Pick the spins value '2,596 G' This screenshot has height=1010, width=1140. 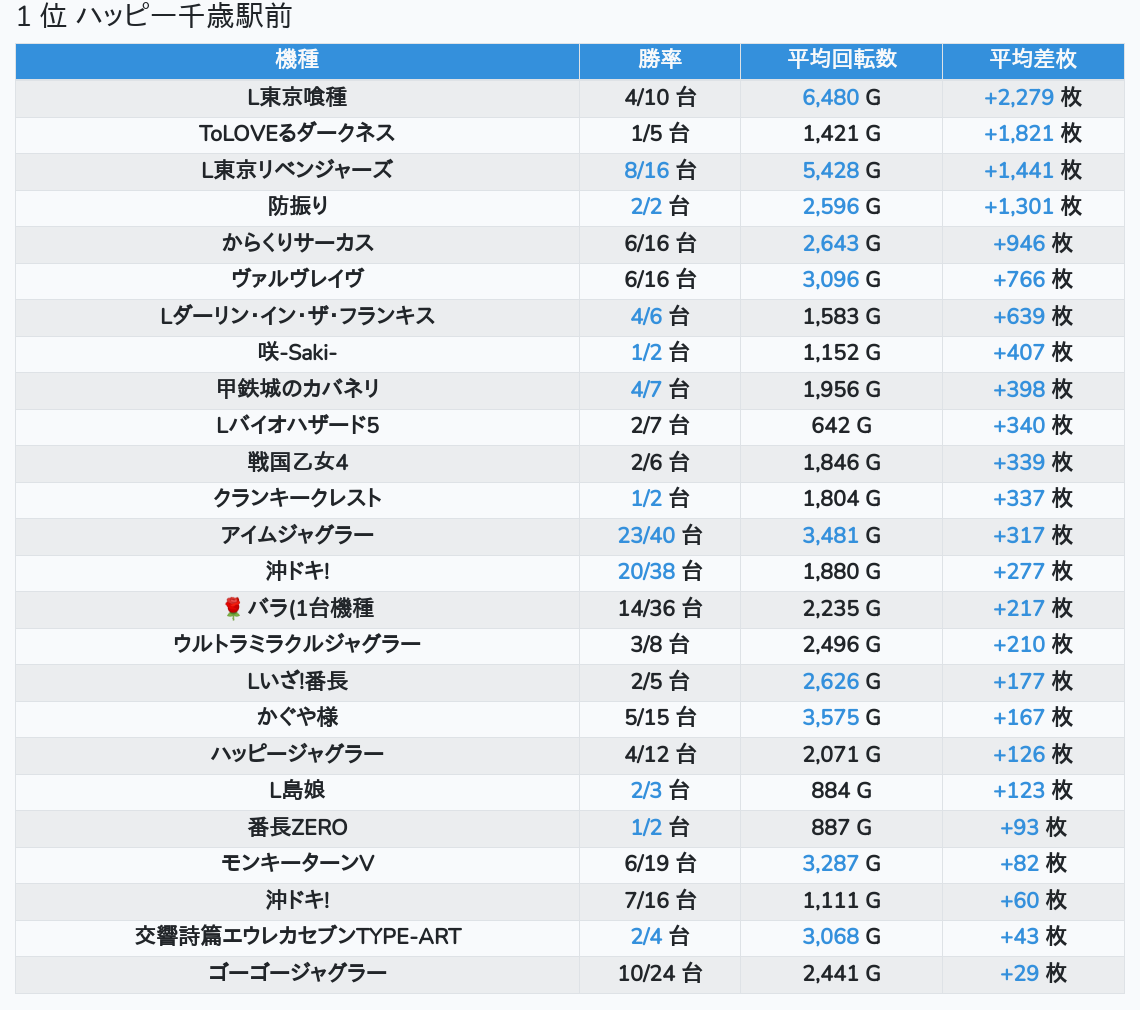pos(841,207)
